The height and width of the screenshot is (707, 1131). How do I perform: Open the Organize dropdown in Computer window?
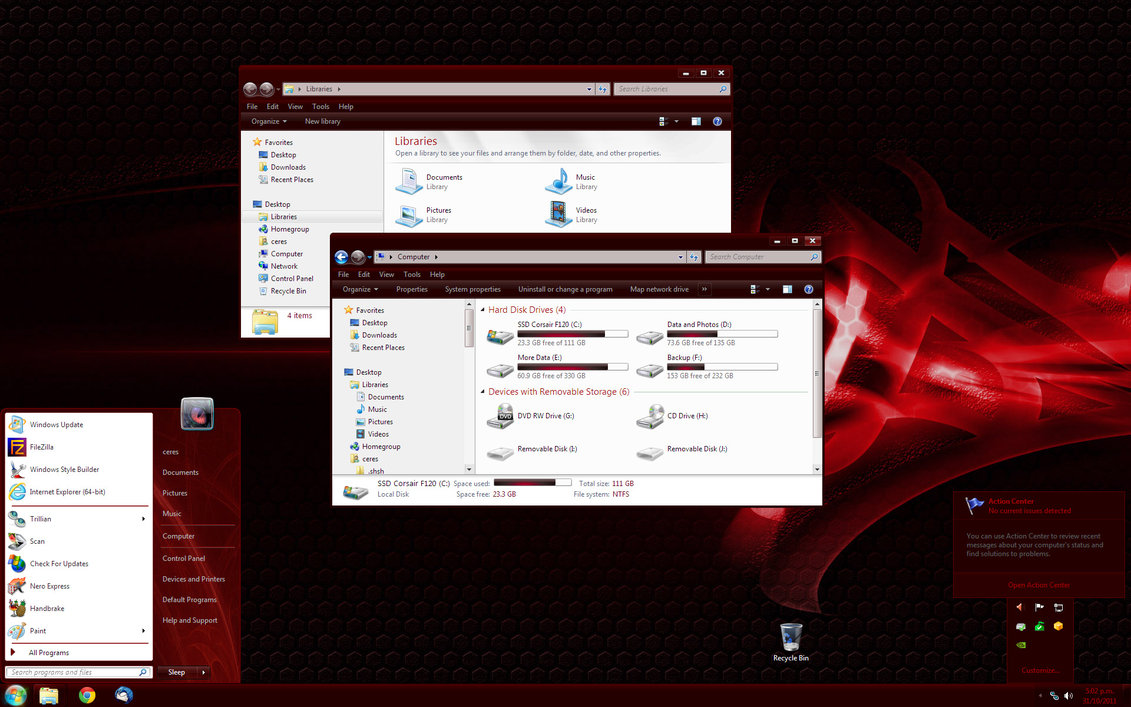pyautogui.click(x=360, y=289)
